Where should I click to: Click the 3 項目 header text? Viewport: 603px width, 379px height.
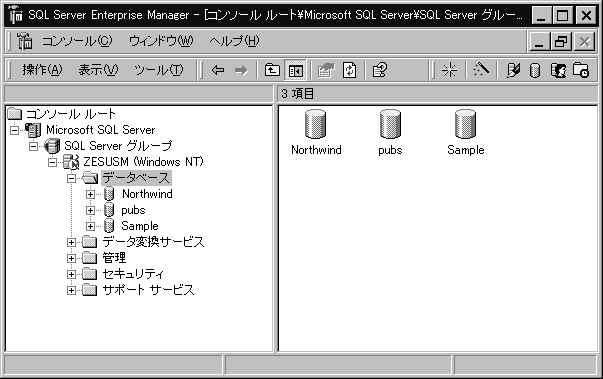tap(297, 94)
